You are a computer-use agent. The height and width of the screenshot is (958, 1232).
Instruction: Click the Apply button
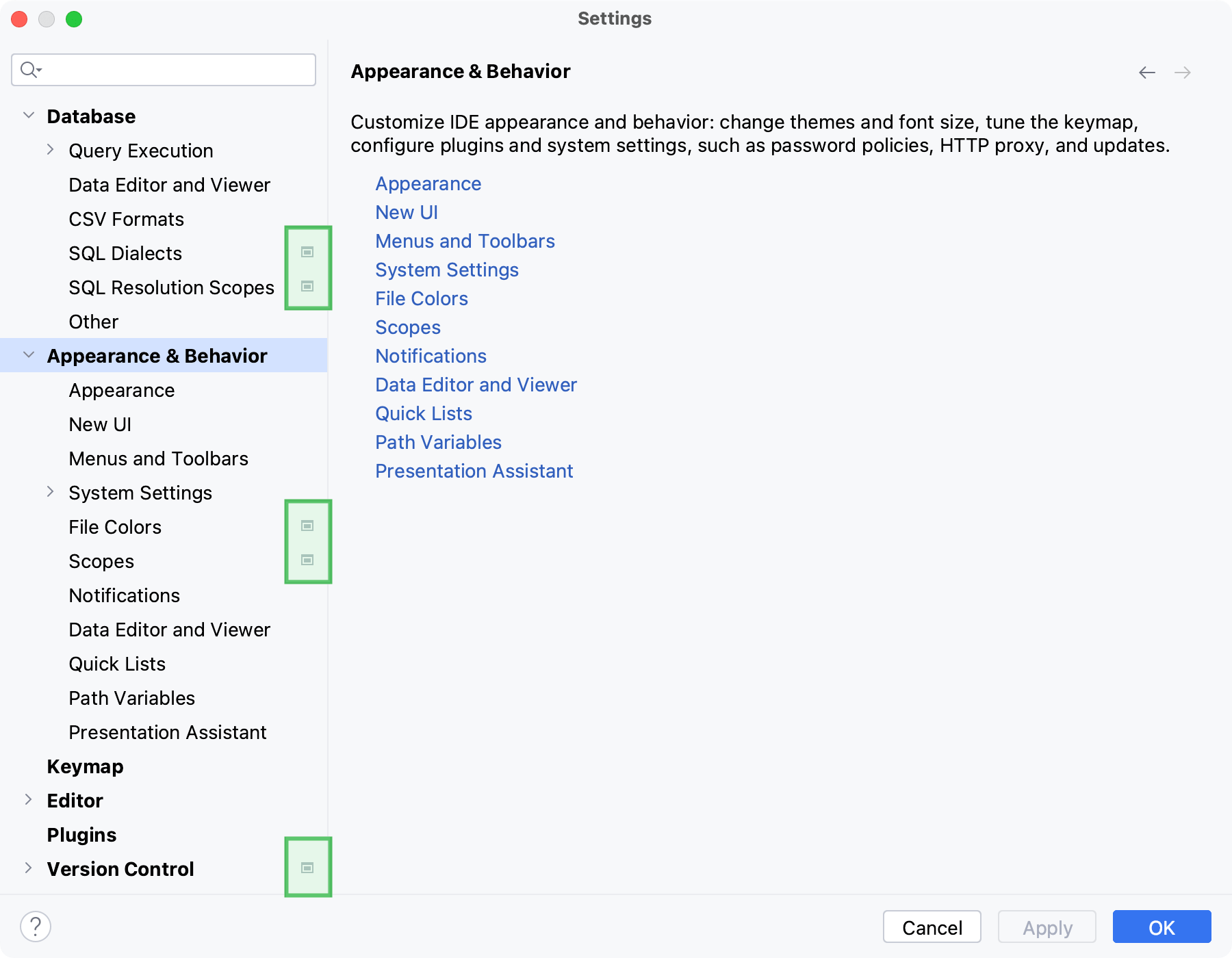pos(1047,927)
